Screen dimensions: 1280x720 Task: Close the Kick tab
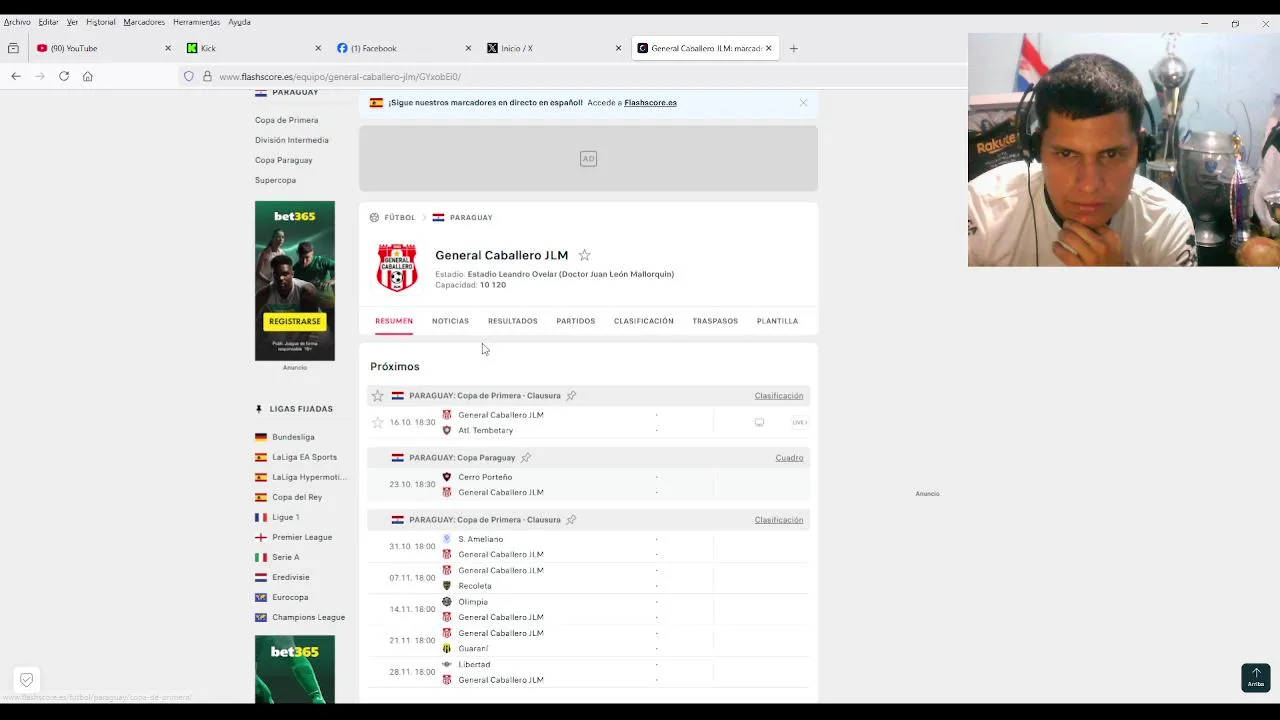click(318, 48)
